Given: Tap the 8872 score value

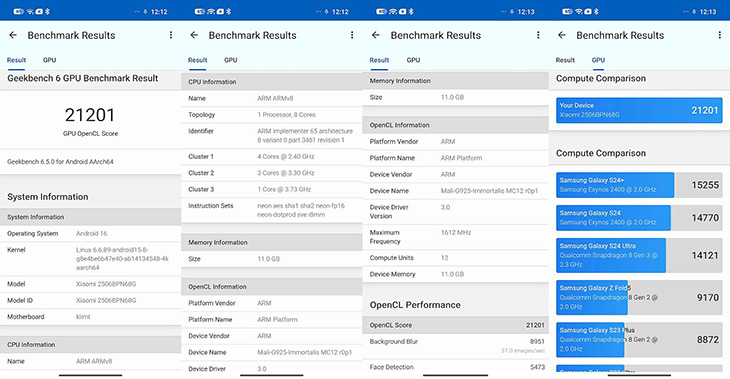Looking at the screenshot, I should 708,339.
